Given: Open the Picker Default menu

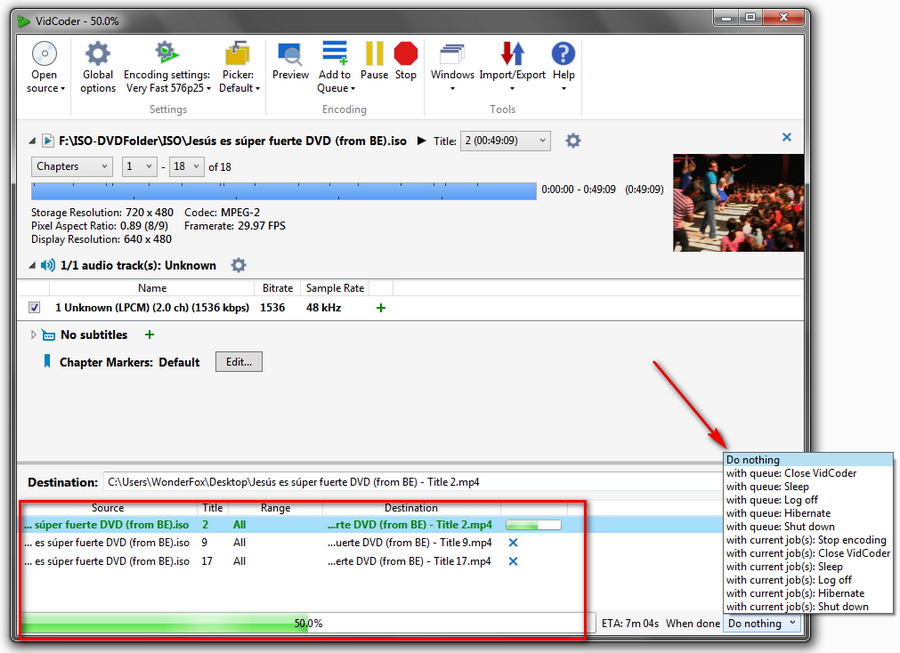Looking at the screenshot, I should tap(238, 68).
